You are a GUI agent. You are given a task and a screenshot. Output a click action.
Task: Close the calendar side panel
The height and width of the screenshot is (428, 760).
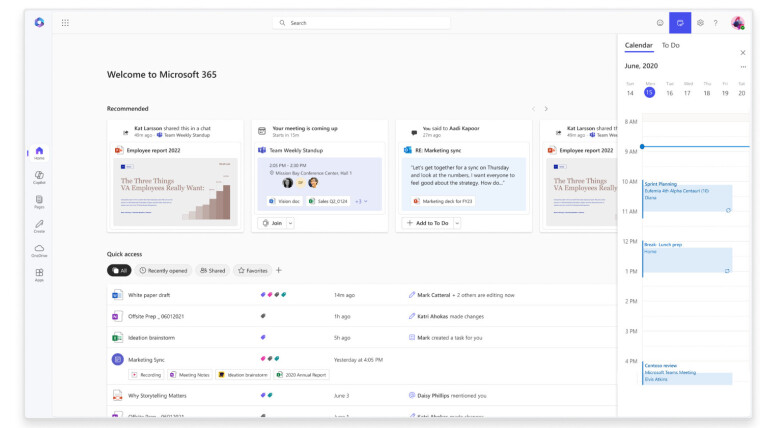pos(743,52)
